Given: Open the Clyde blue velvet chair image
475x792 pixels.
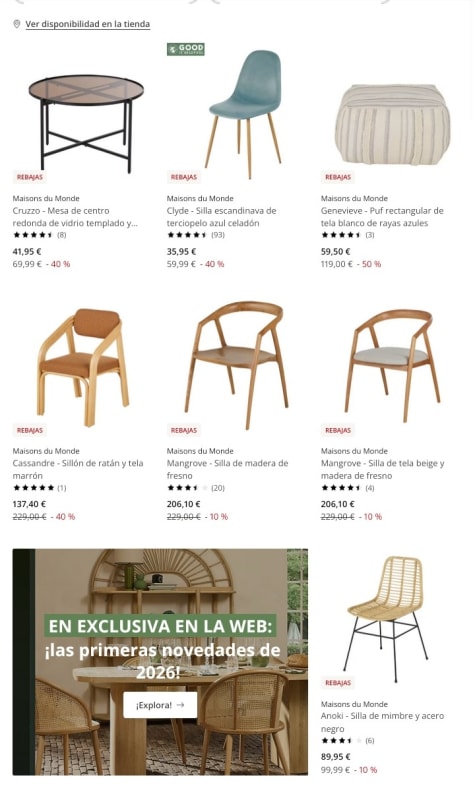Looking at the screenshot, I should (244, 115).
